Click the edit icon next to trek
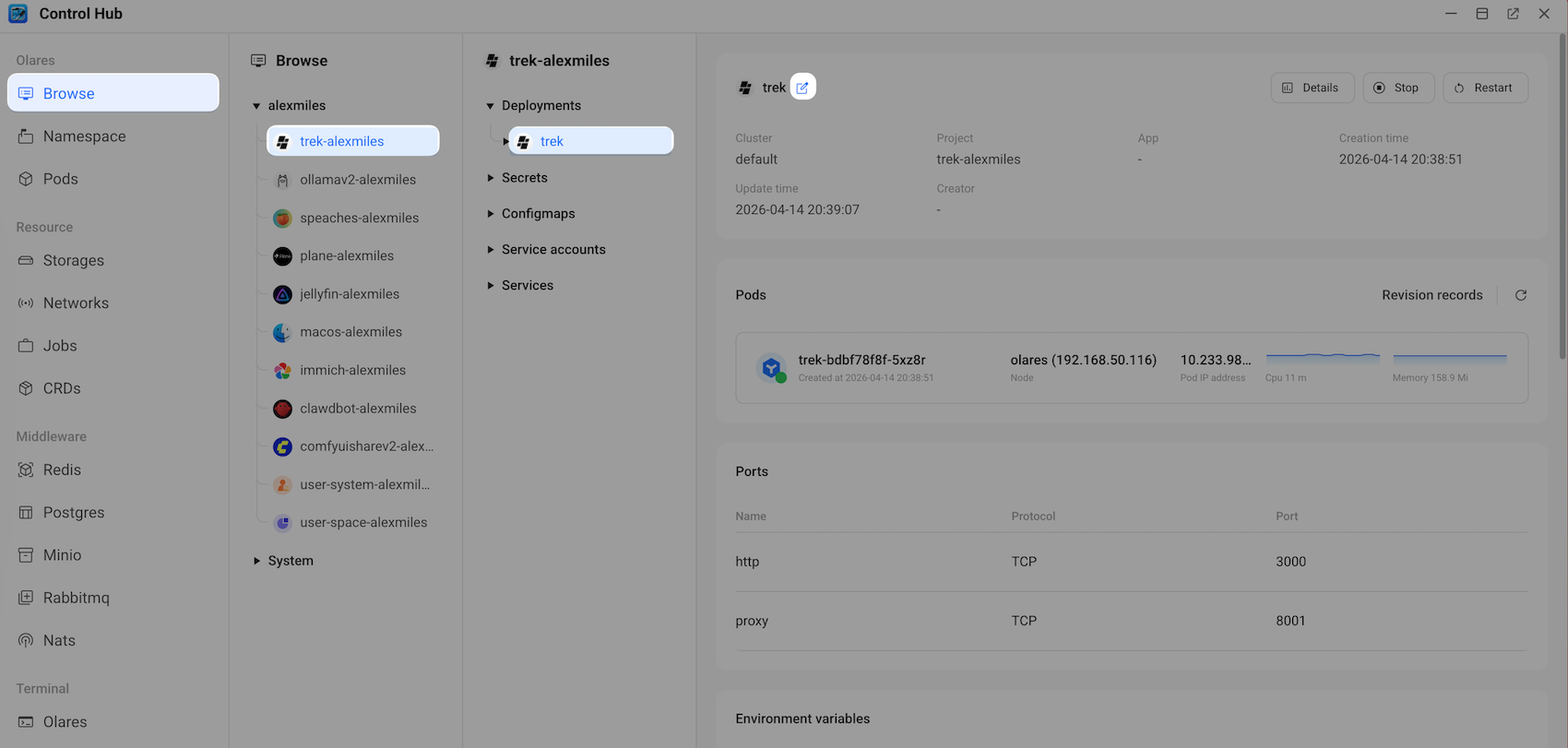1568x748 pixels. click(802, 88)
